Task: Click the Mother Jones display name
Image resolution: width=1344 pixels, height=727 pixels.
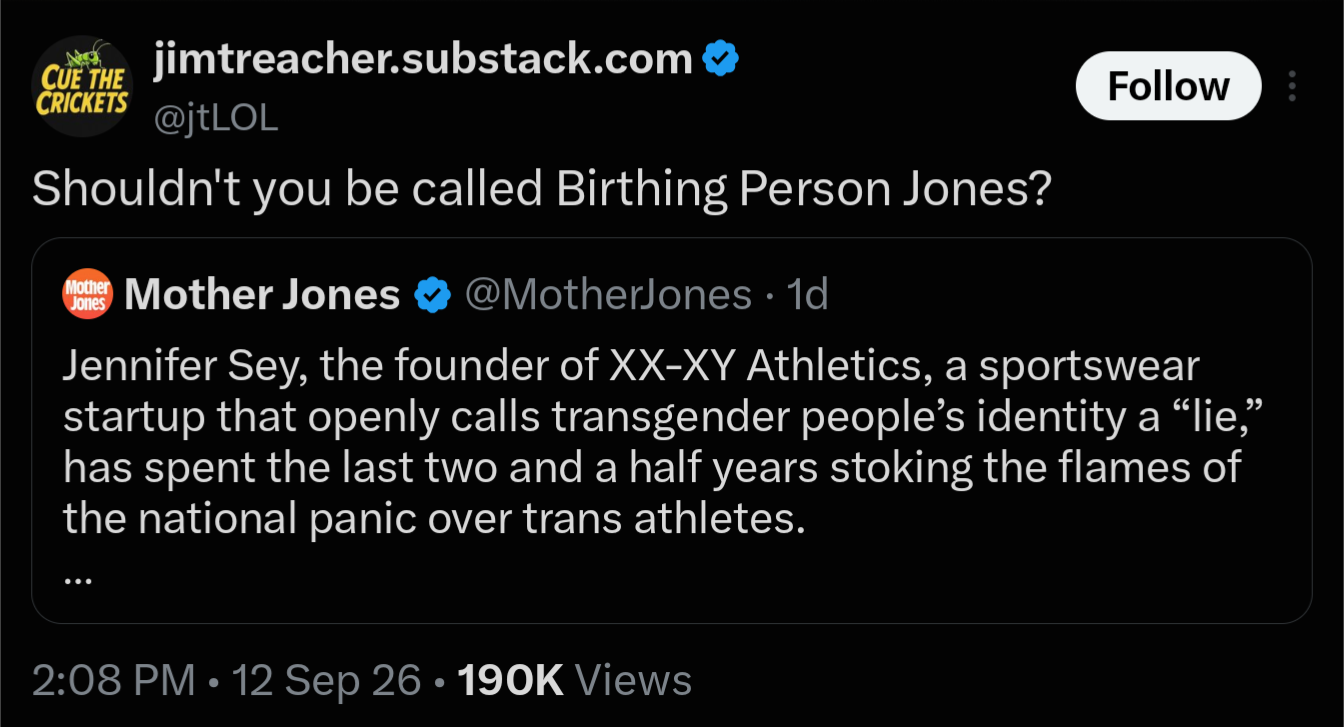Action: click(262, 295)
